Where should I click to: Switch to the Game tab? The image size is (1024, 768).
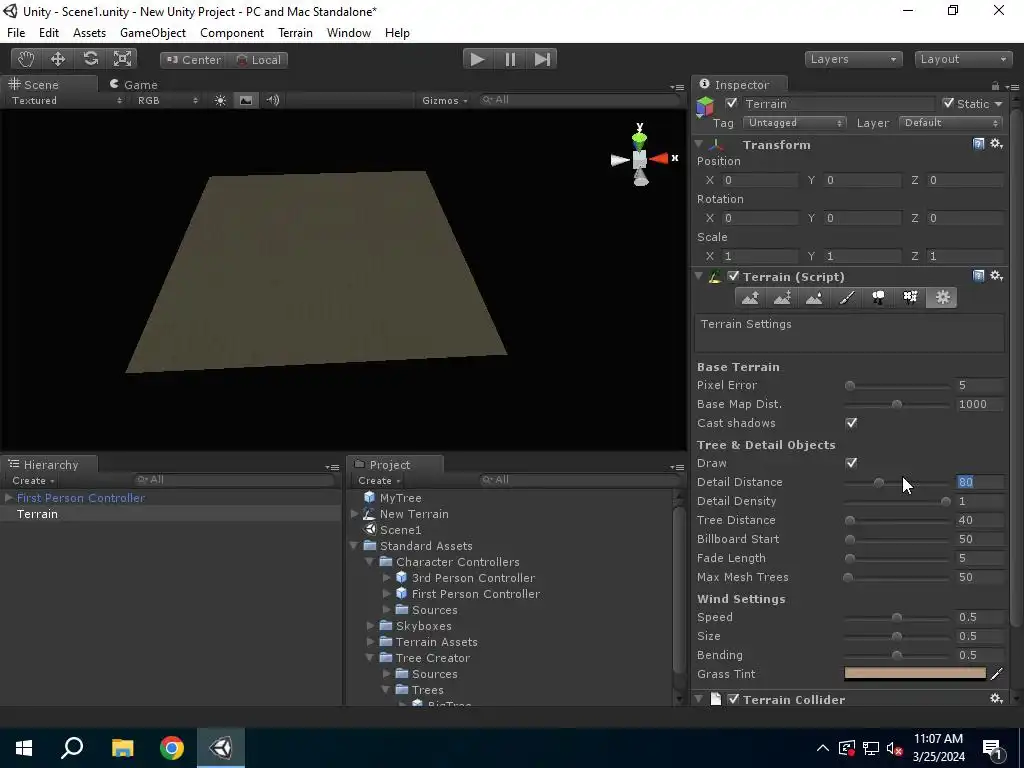[x=134, y=85]
